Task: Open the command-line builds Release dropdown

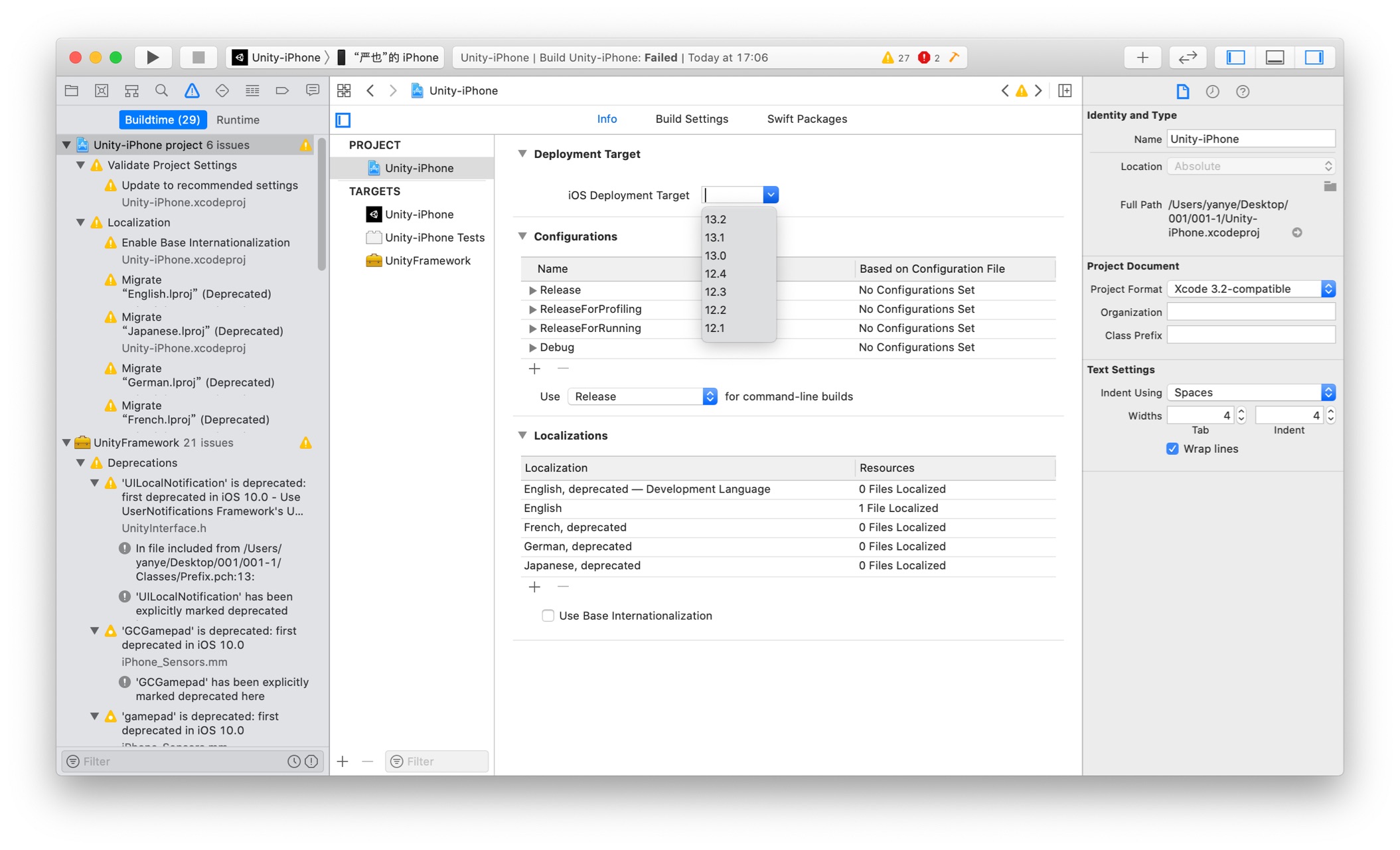Action: click(x=642, y=397)
